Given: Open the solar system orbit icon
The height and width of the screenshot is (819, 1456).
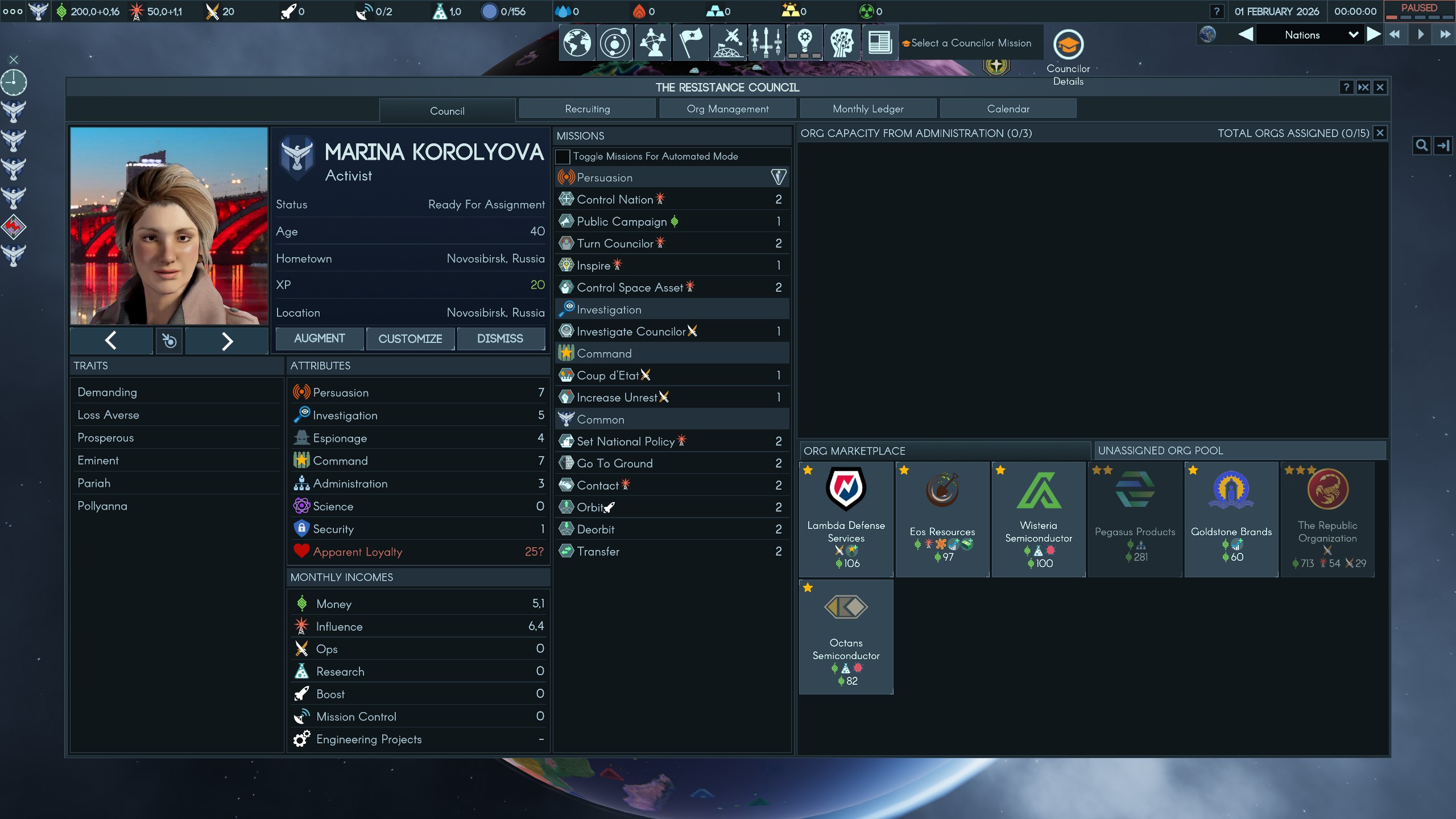Looking at the screenshot, I should (x=615, y=43).
